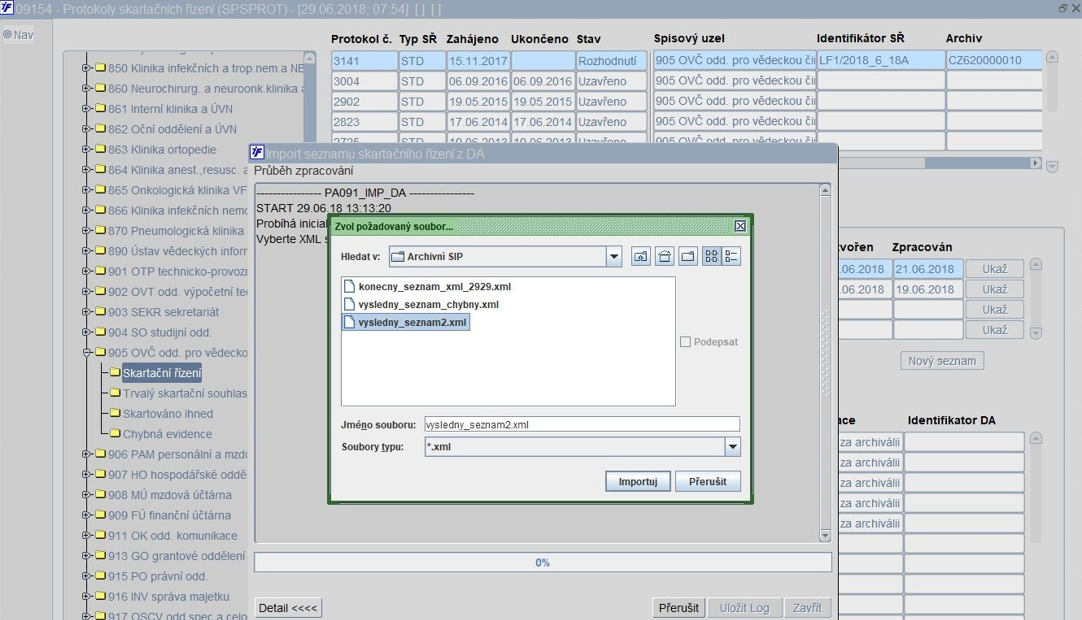Collapse the 905 OVČ odd. tree node
This screenshot has width=1082, height=620.
click(87, 353)
